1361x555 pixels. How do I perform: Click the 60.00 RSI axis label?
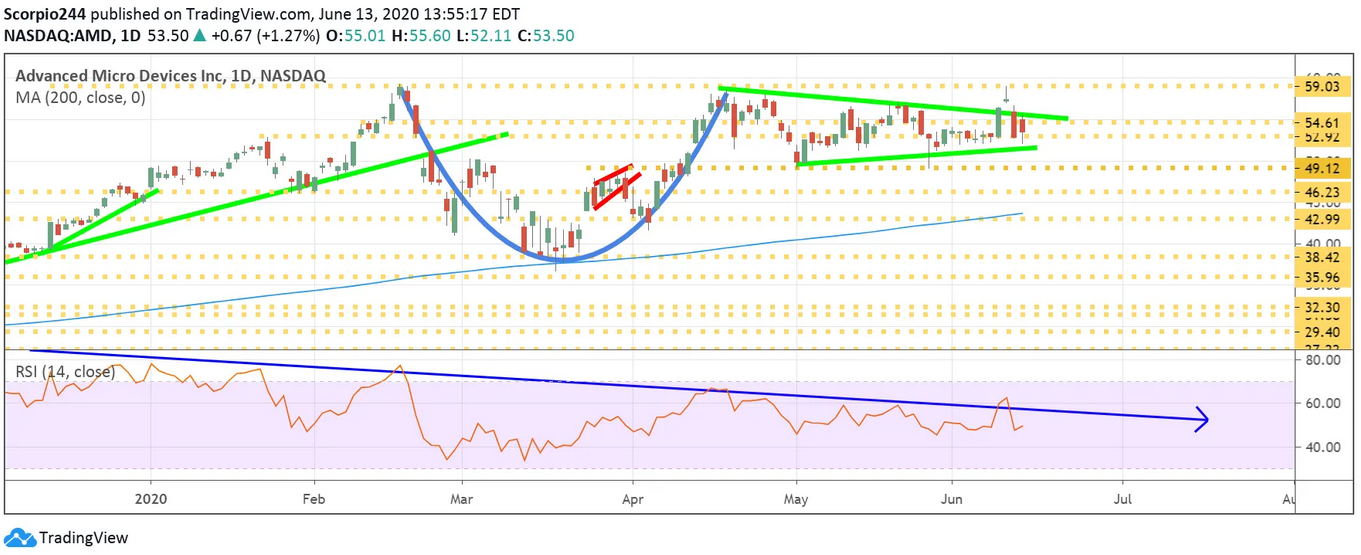click(x=1321, y=403)
